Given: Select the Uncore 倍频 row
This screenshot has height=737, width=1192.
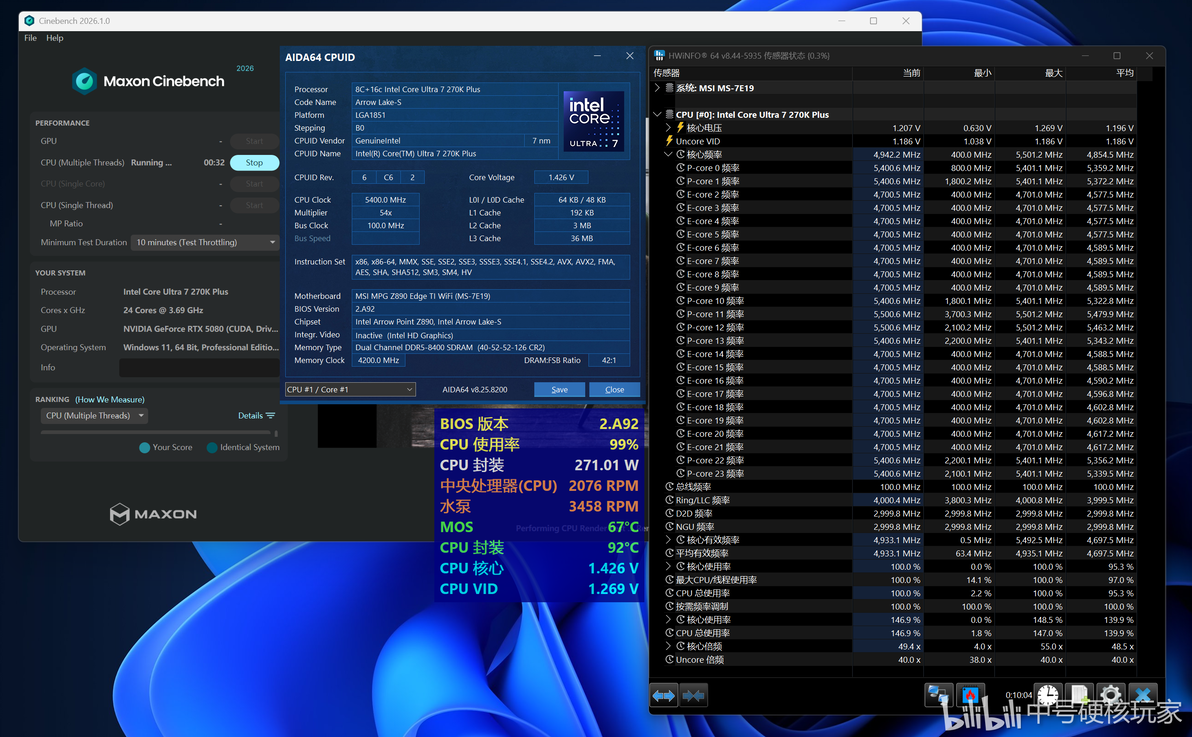Looking at the screenshot, I should click(x=893, y=660).
